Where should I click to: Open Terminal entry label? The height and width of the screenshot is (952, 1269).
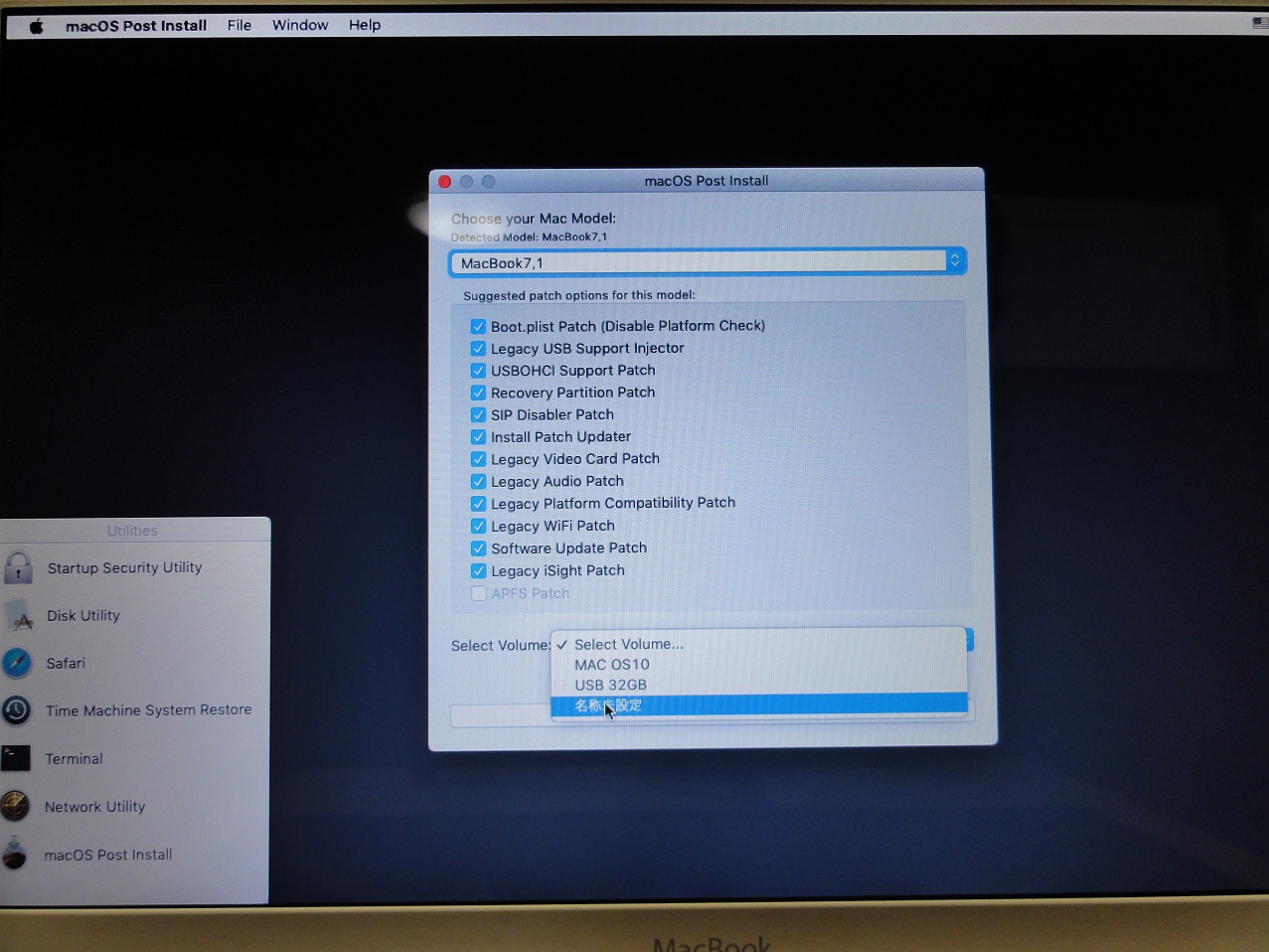[x=74, y=758]
